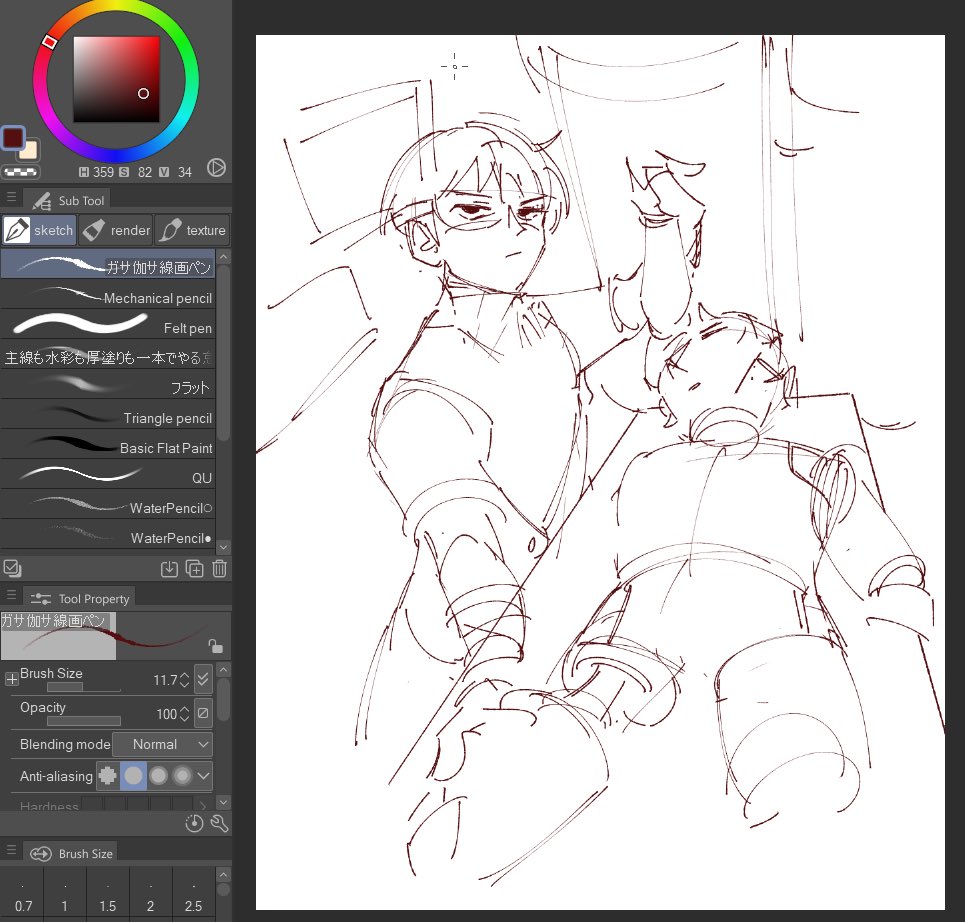The width and height of the screenshot is (965, 922).
Task: Select anti-aliasing Strong option
Action: [x=182, y=776]
